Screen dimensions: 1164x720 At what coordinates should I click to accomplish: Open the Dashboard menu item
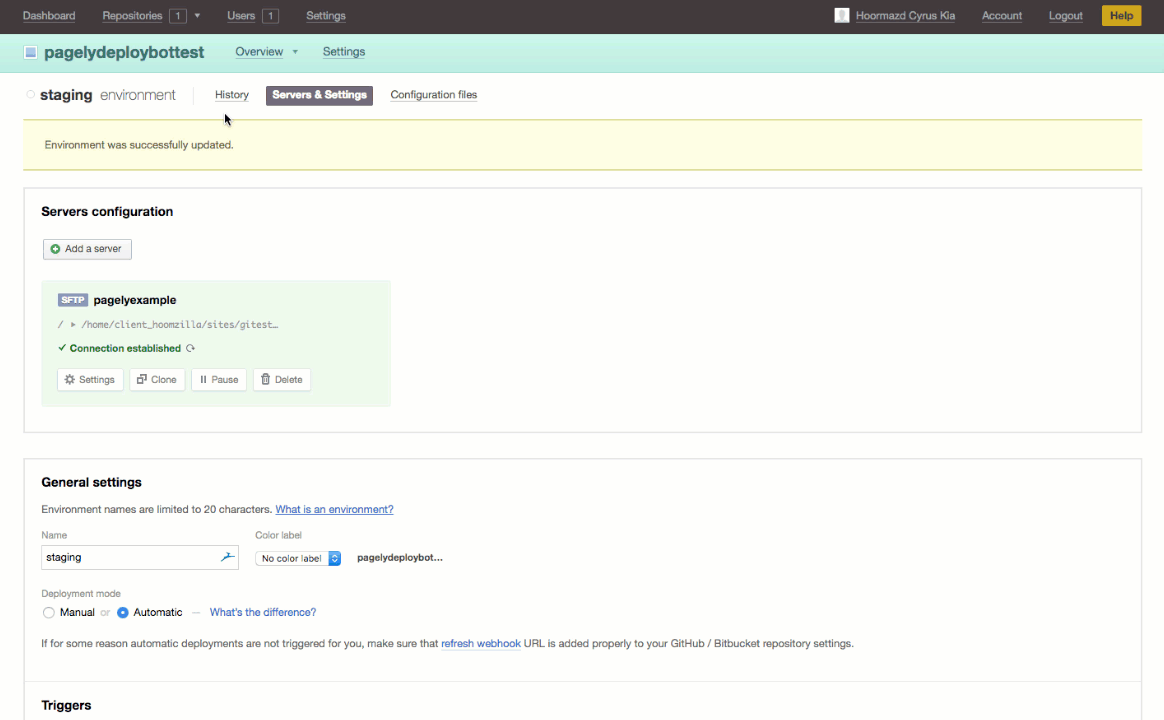tap(49, 16)
